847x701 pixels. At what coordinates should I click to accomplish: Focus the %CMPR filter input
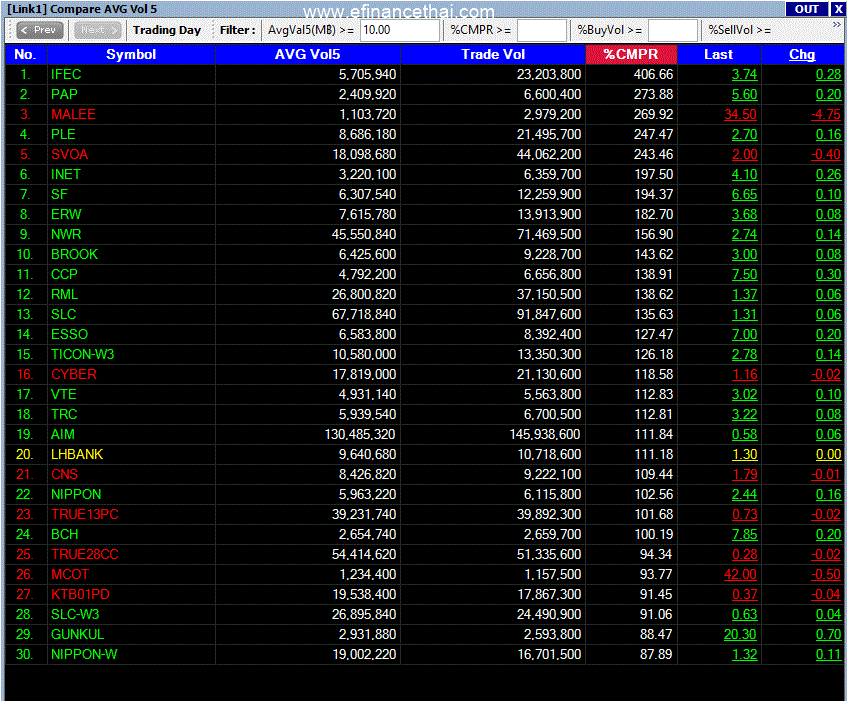(541, 30)
